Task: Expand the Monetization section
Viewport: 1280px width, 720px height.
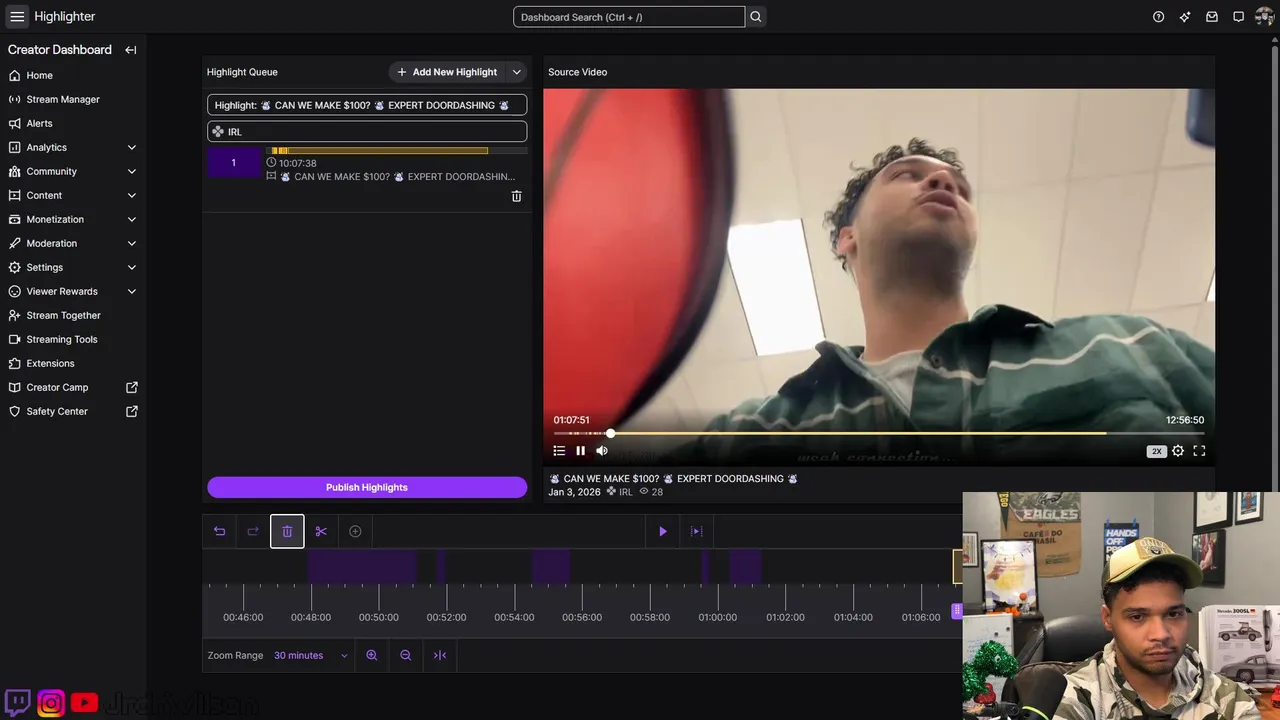Action: [x=132, y=219]
